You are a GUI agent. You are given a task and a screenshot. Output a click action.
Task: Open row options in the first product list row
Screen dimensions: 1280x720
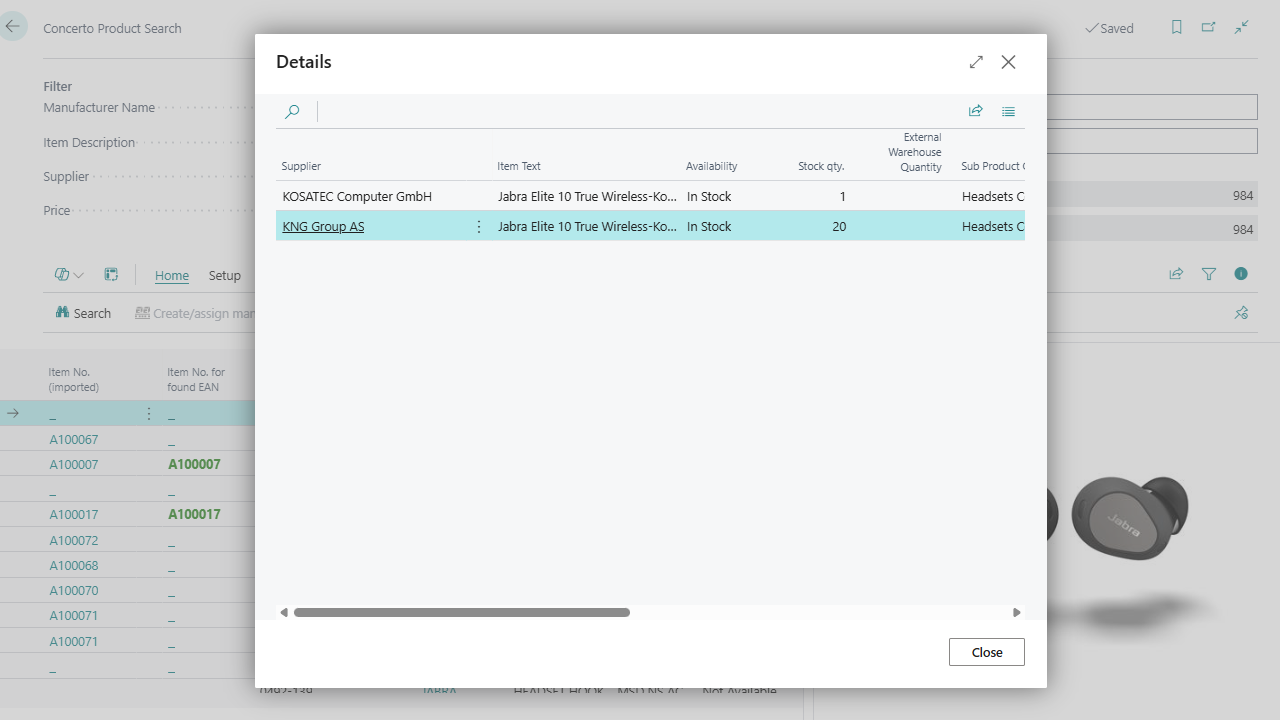point(149,414)
